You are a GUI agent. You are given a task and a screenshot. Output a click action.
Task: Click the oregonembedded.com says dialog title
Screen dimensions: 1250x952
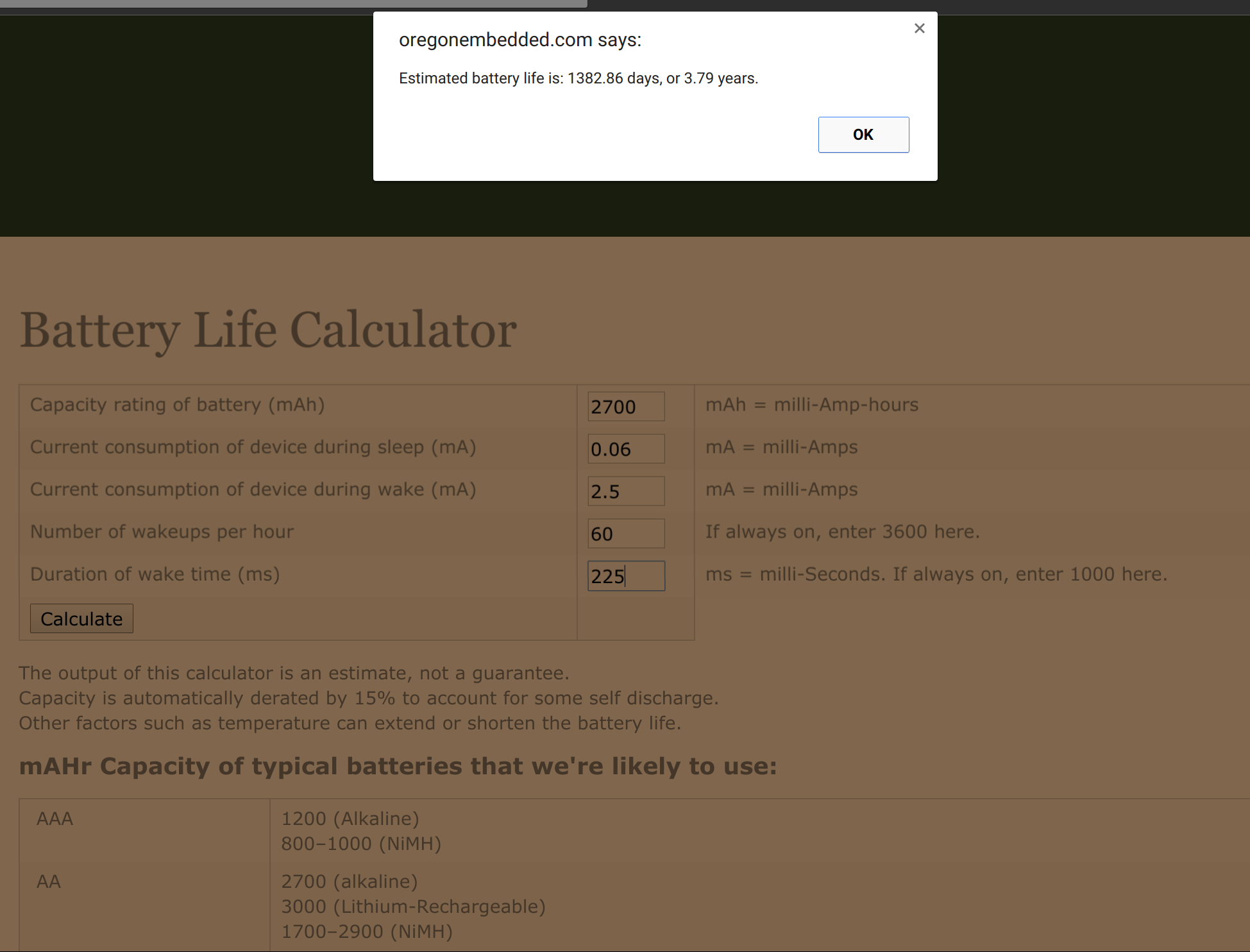[520, 39]
